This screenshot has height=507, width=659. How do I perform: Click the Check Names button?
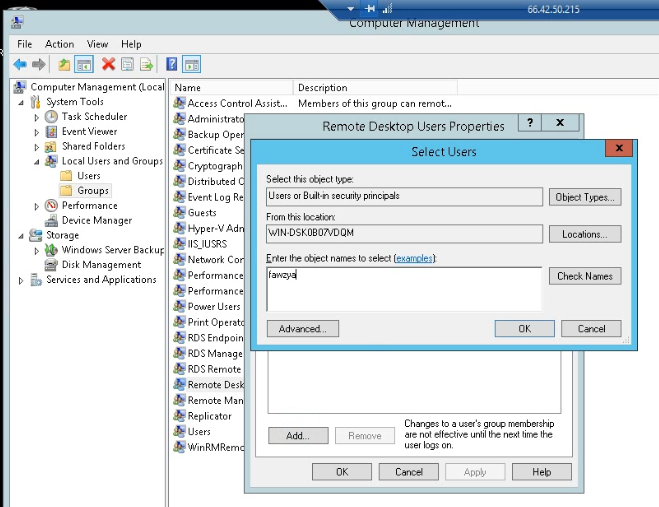pyautogui.click(x=585, y=276)
